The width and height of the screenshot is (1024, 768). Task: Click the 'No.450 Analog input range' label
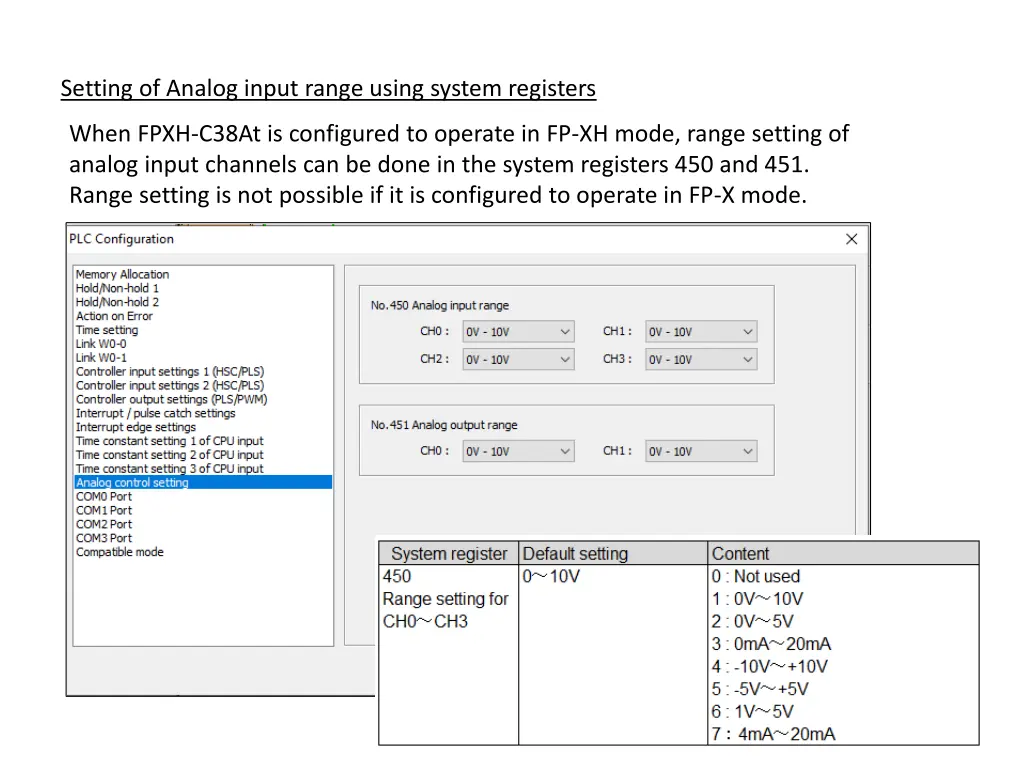click(440, 305)
